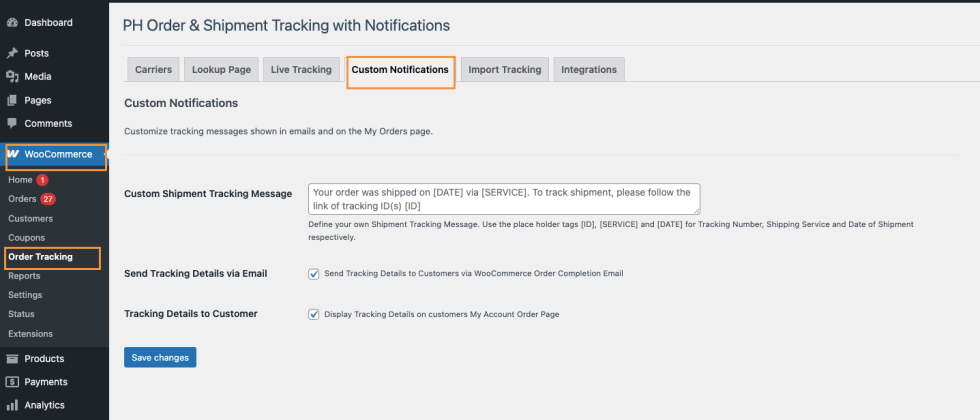Viewport: 980px width, 420px height.
Task: Click the Products box icon
Action: [x=12, y=358]
